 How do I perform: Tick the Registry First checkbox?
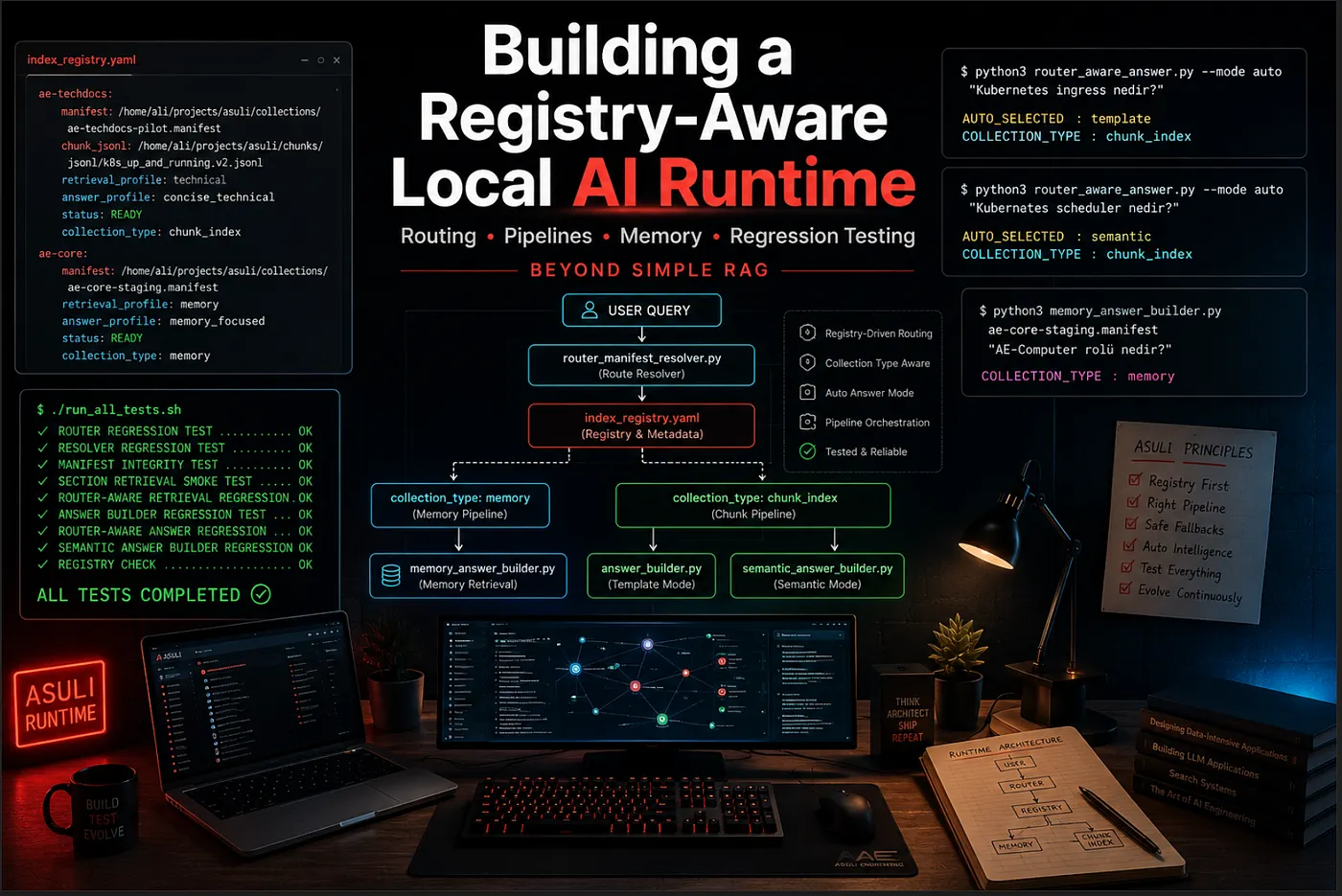[x=1136, y=479]
